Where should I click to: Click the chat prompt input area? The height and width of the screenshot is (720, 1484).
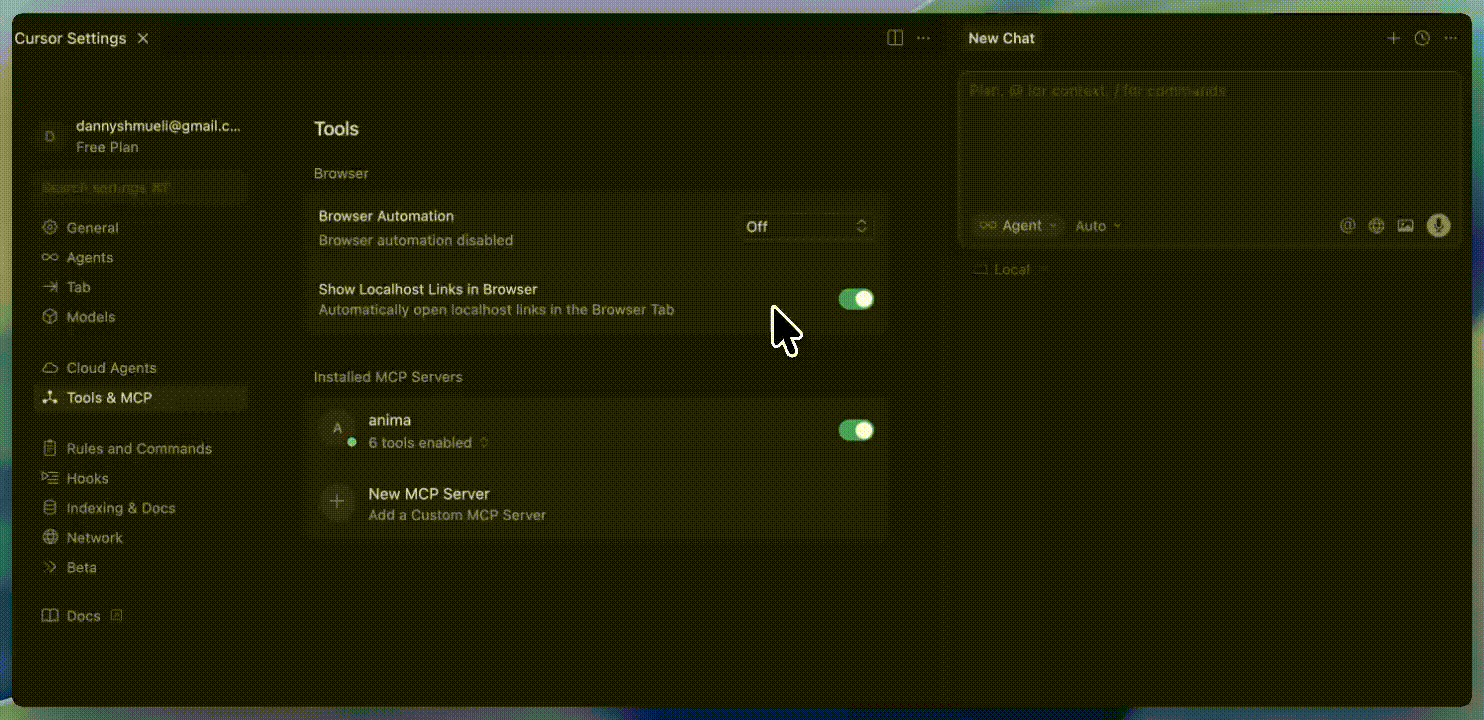[x=1209, y=140]
